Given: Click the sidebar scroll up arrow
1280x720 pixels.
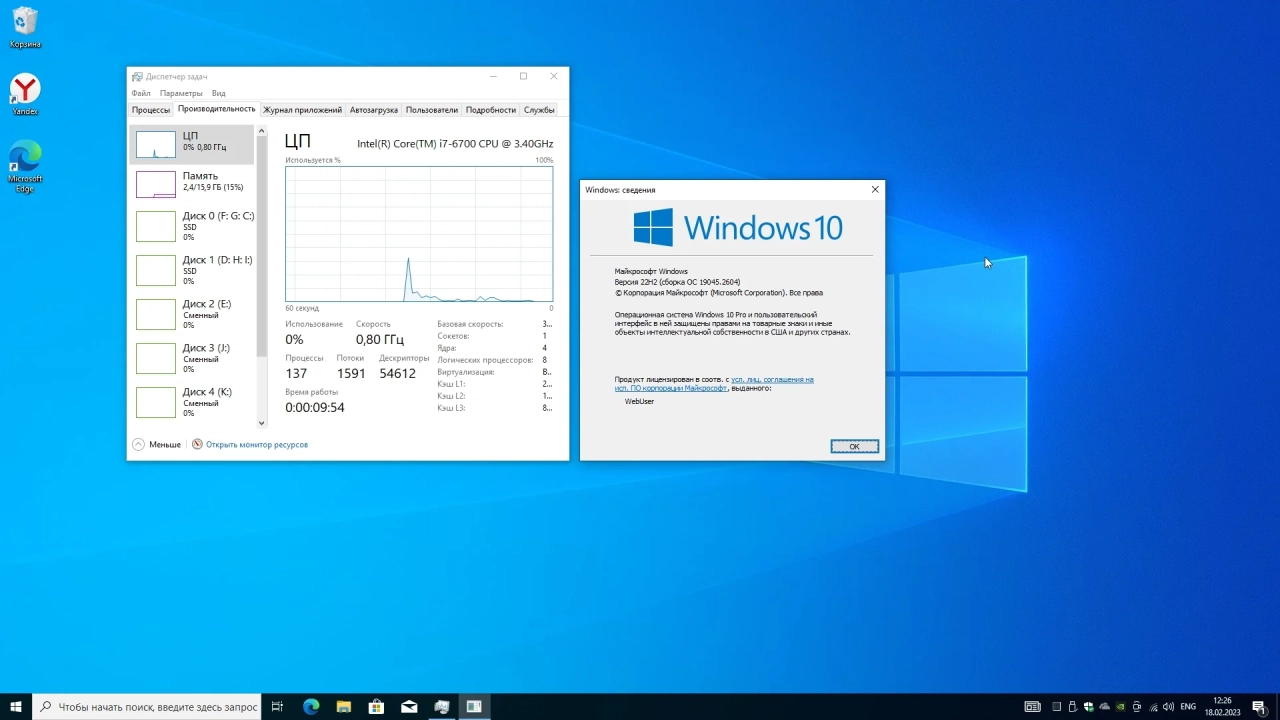Looking at the screenshot, I should point(262,131).
